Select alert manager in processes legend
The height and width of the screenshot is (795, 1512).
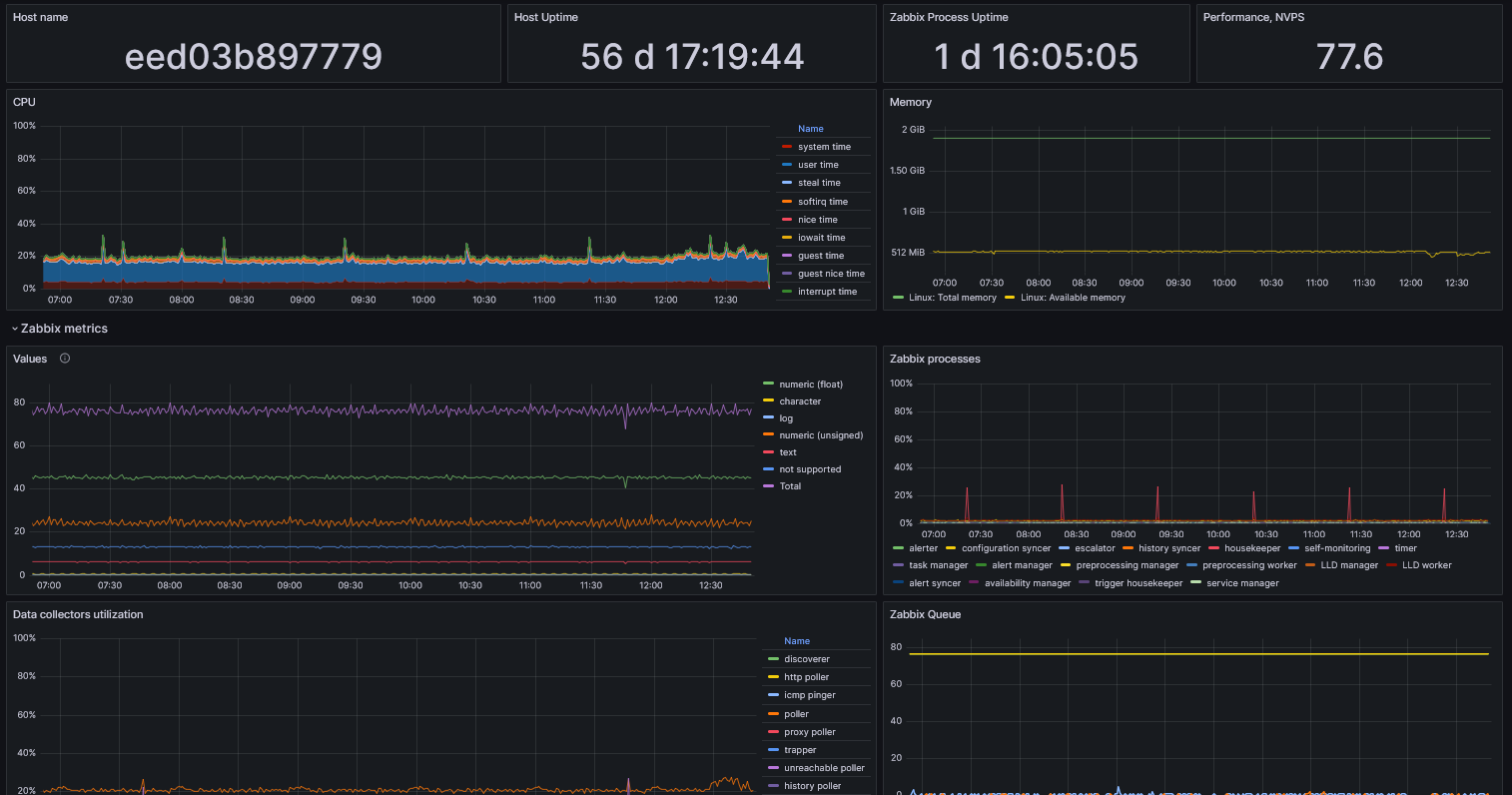click(1022, 565)
